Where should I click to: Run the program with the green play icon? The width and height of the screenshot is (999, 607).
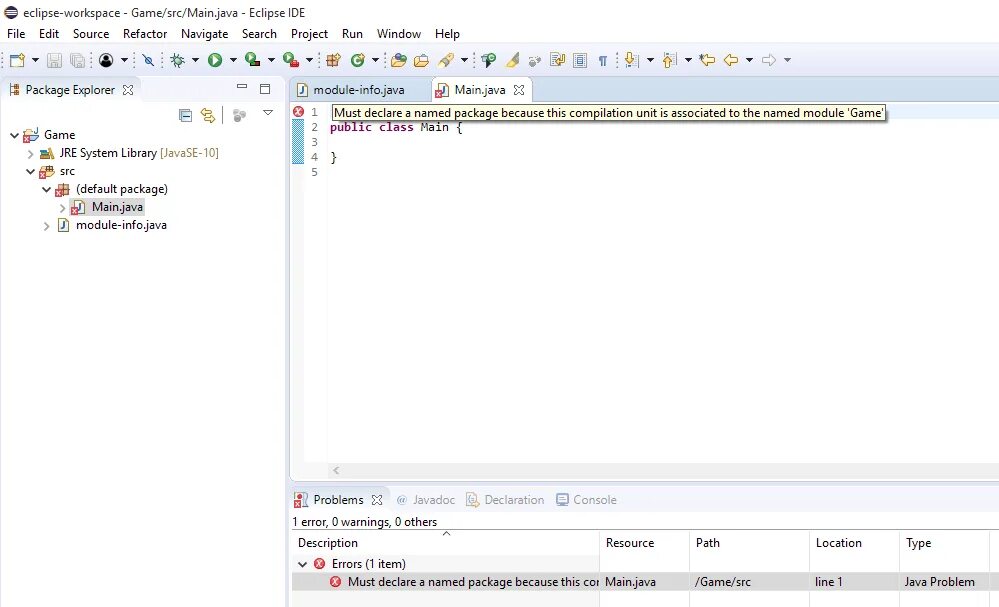click(215, 60)
